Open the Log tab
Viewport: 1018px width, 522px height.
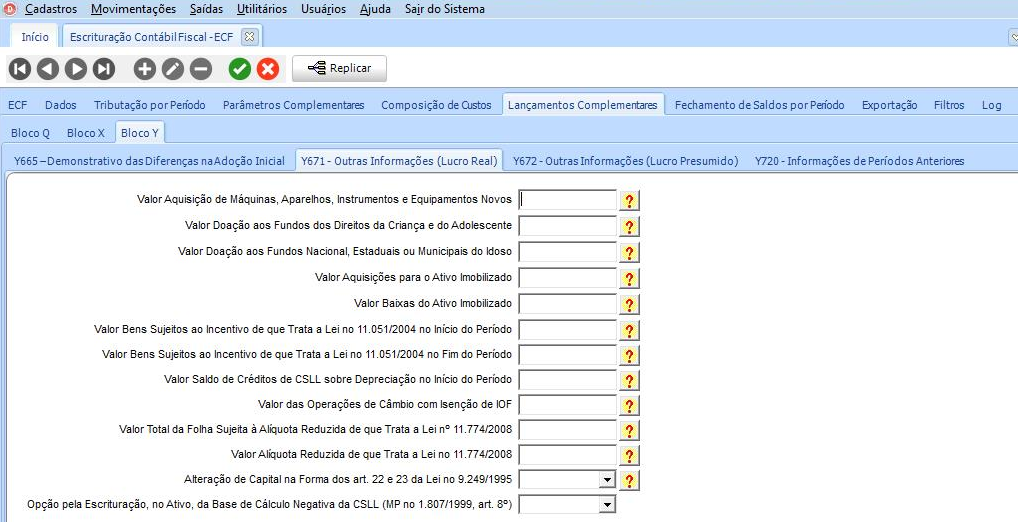click(x=991, y=105)
